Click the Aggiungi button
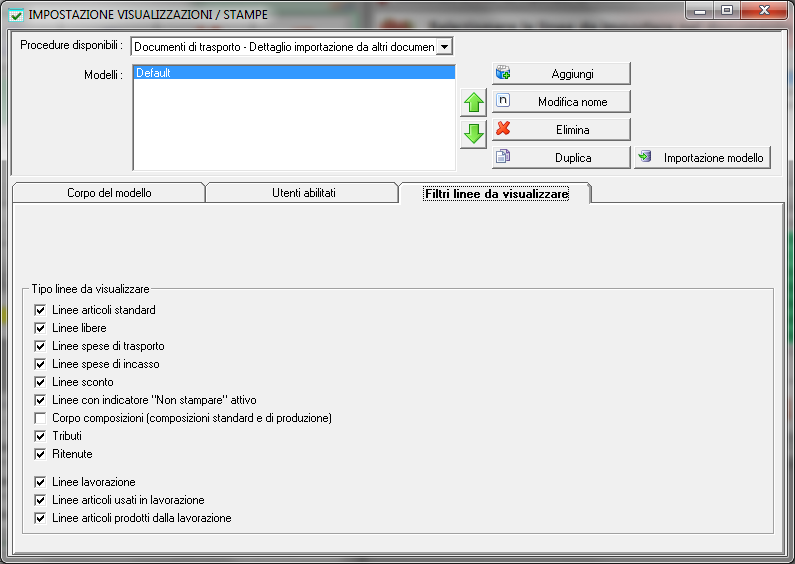Screen dimensions: 795x564 coord(561,74)
